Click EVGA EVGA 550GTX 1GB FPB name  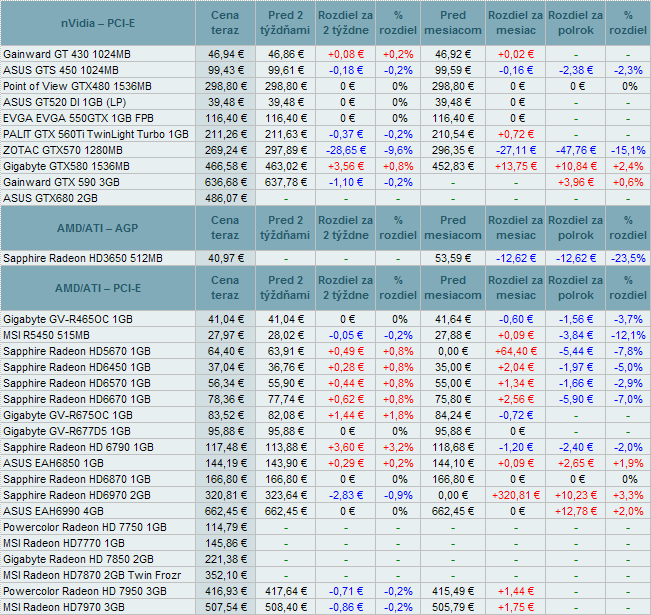(x=78, y=118)
